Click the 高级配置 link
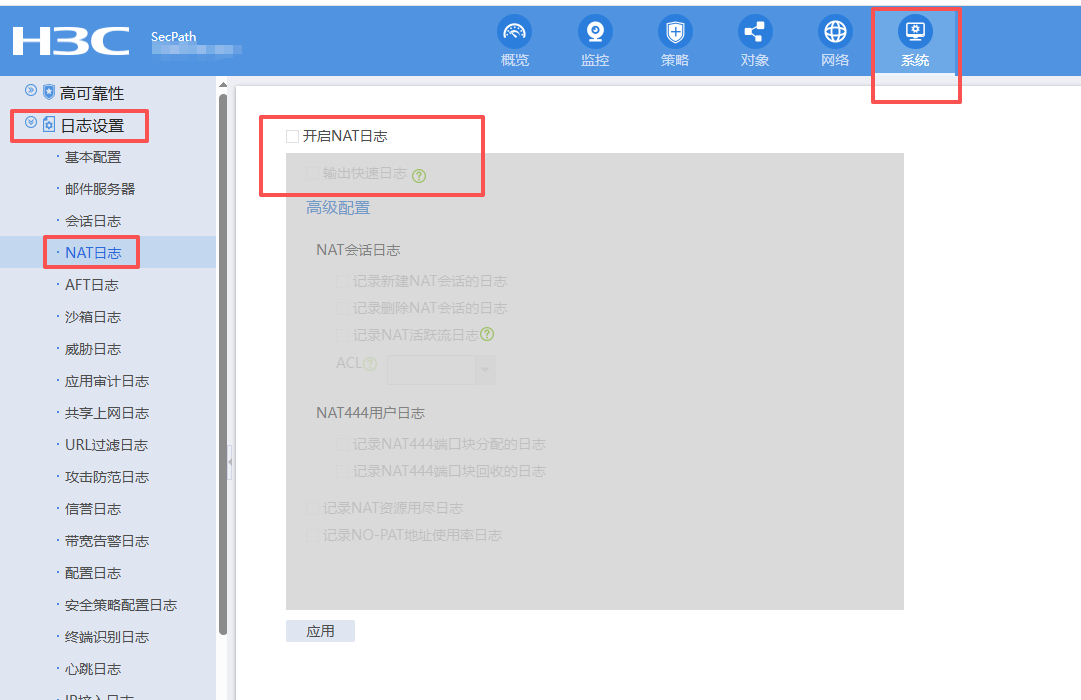This screenshot has width=1081, height=700. click(338, 208)
